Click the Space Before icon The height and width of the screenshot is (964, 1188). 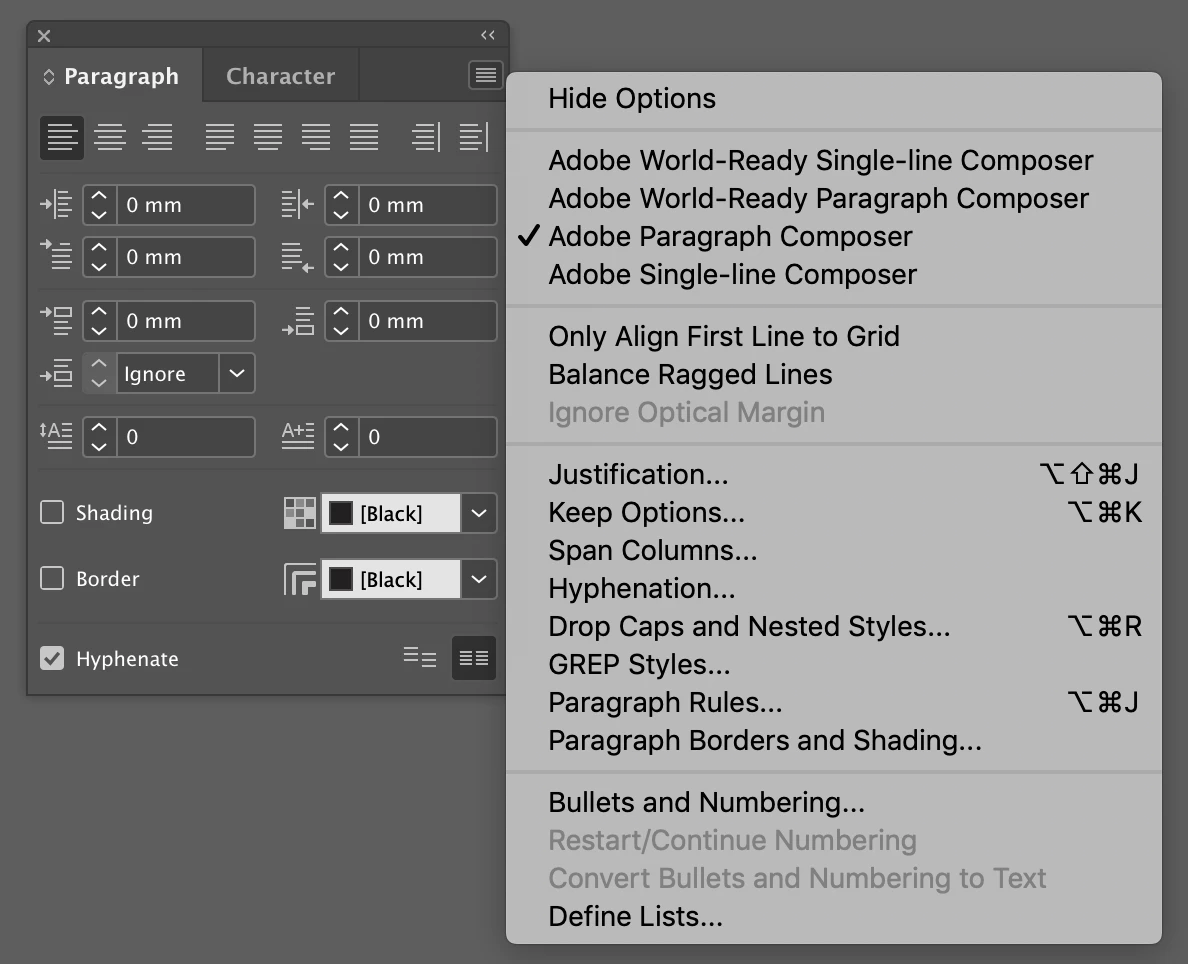56,321
